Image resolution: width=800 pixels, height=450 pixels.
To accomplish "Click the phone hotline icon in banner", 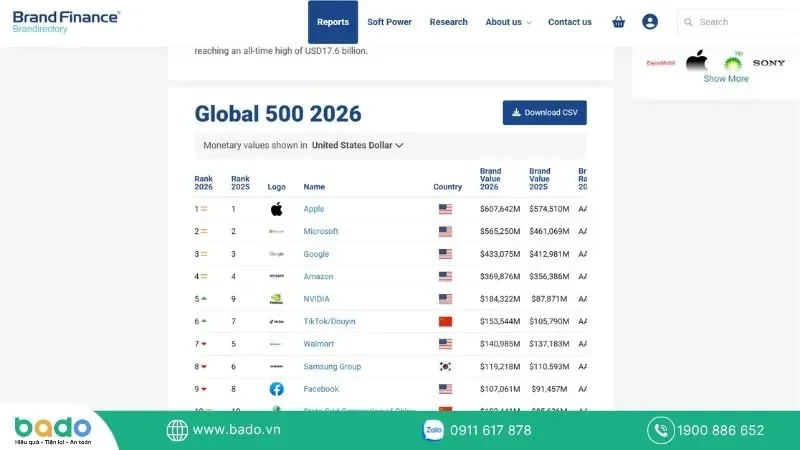I will pyautogui.click(x=661, y=430).
